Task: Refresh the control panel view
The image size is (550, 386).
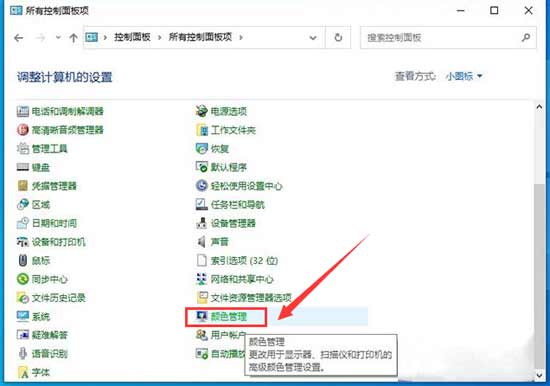Action: [x=338, y=37]
